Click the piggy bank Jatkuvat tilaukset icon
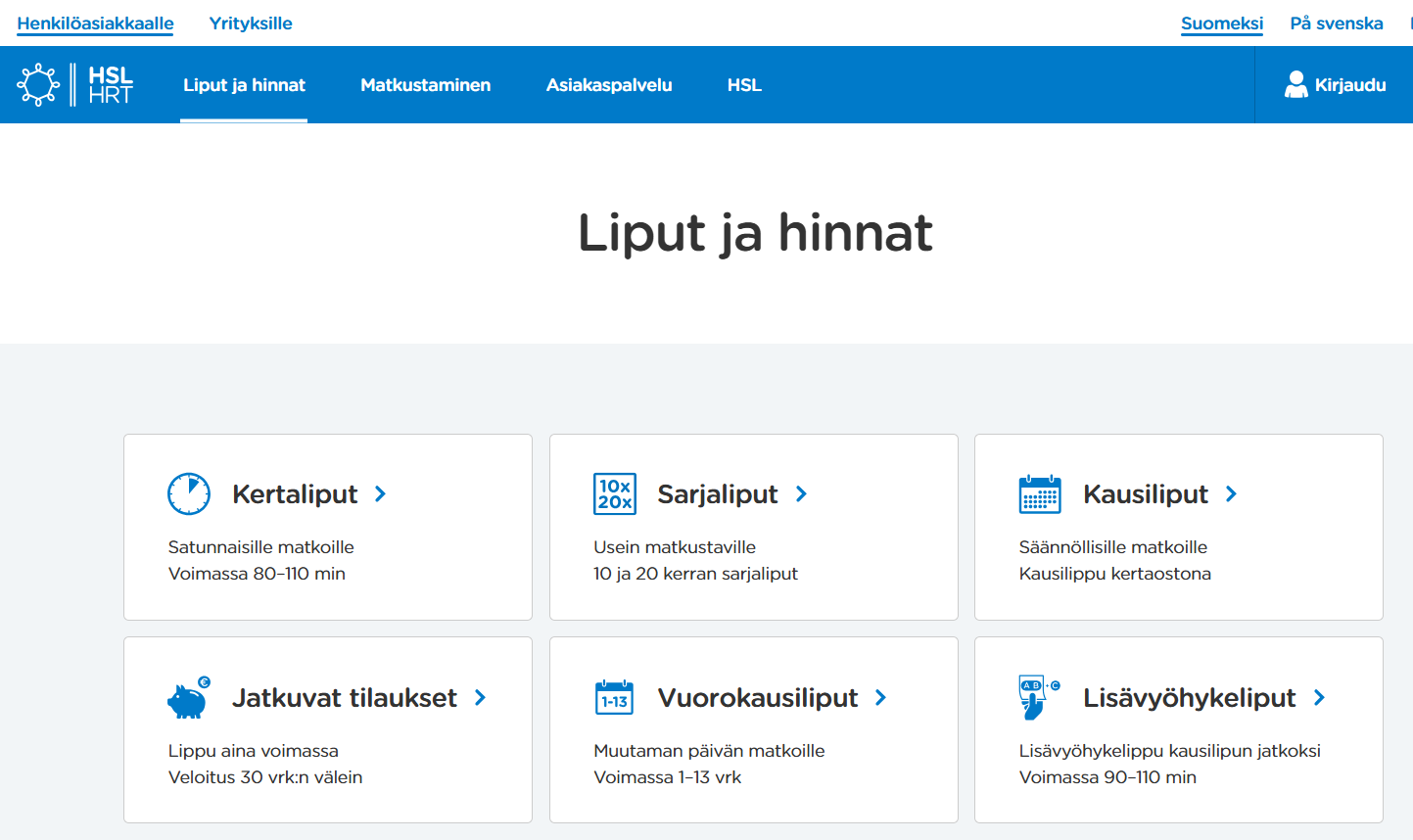The height and width of the screenshot is (840, 1413). pyautogui.click(x=189, y=698)
